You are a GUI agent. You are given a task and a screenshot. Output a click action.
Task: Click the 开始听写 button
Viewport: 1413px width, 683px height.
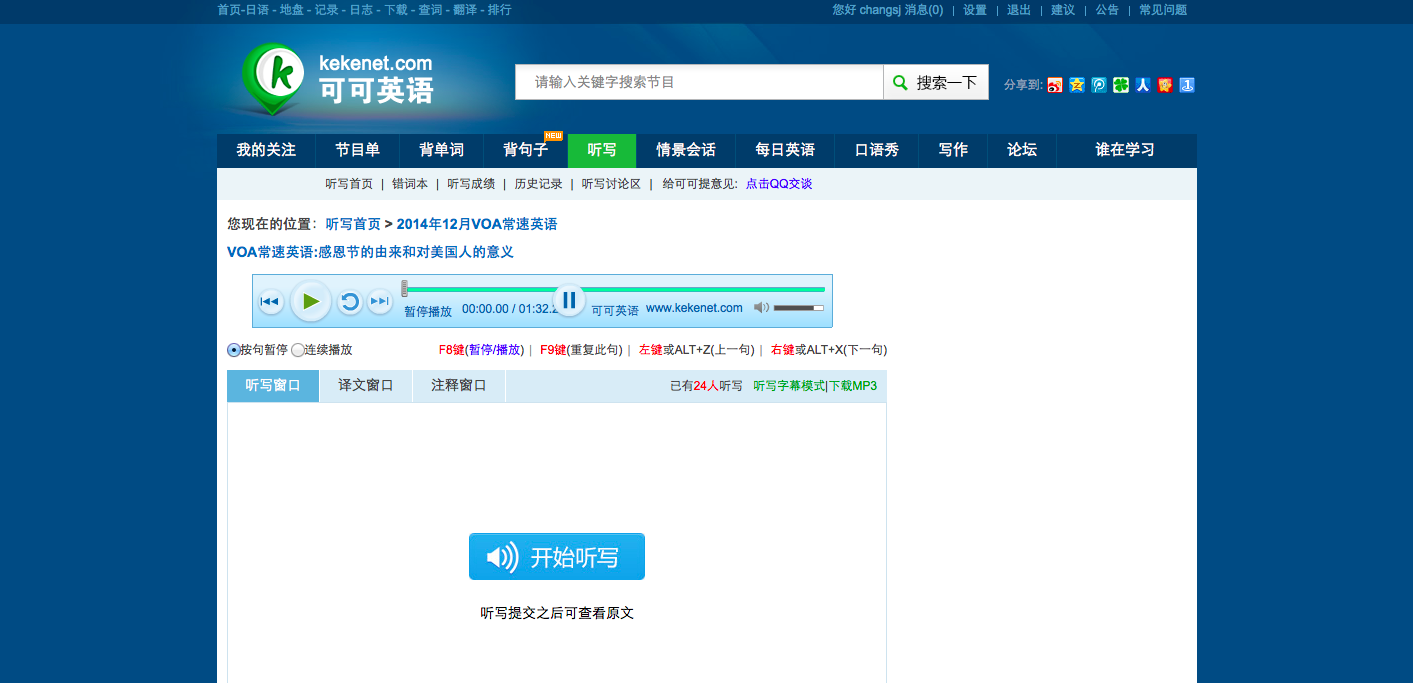tap(556, 557)
